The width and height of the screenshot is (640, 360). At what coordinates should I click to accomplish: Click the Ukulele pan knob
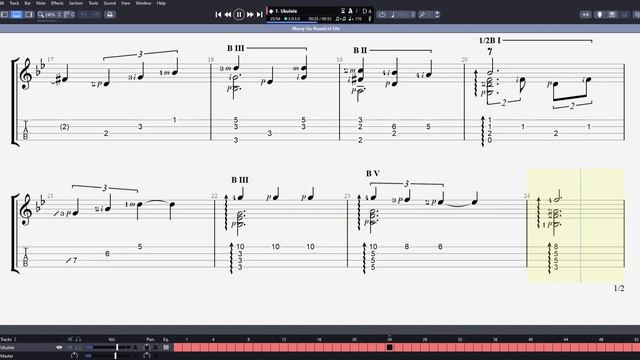pos(147,347)
